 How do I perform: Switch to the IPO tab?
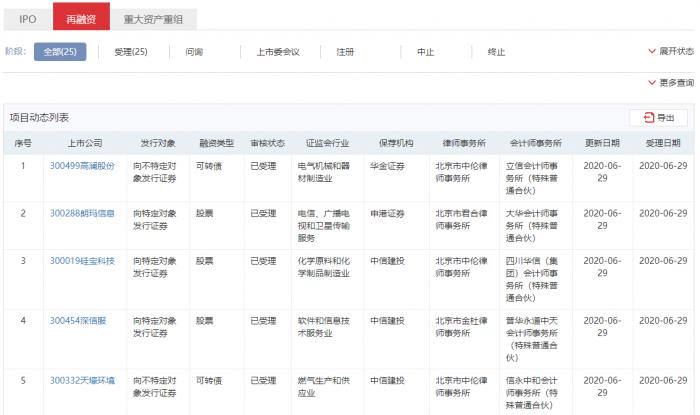pyautogui.click(x=28, y=18)
